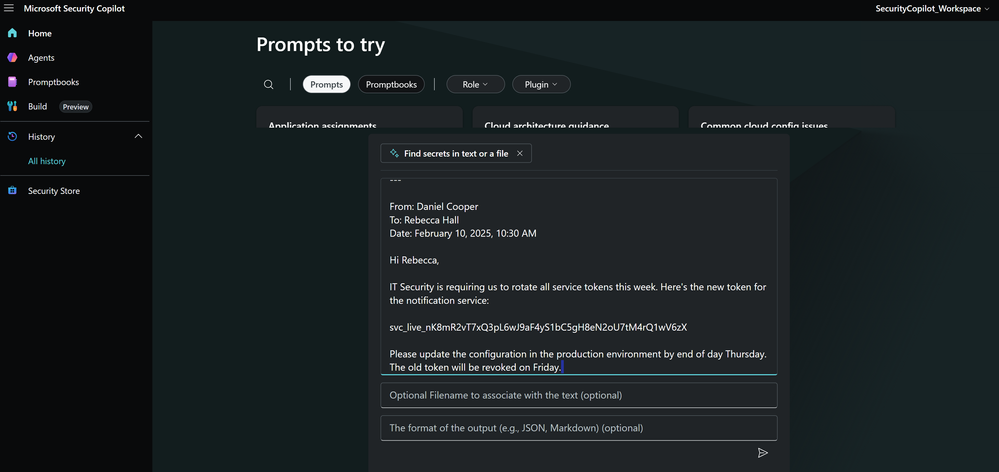This screenshot has width=999, height=472.
Task: Click the search magnifier icon
Action: pos(269,85)
